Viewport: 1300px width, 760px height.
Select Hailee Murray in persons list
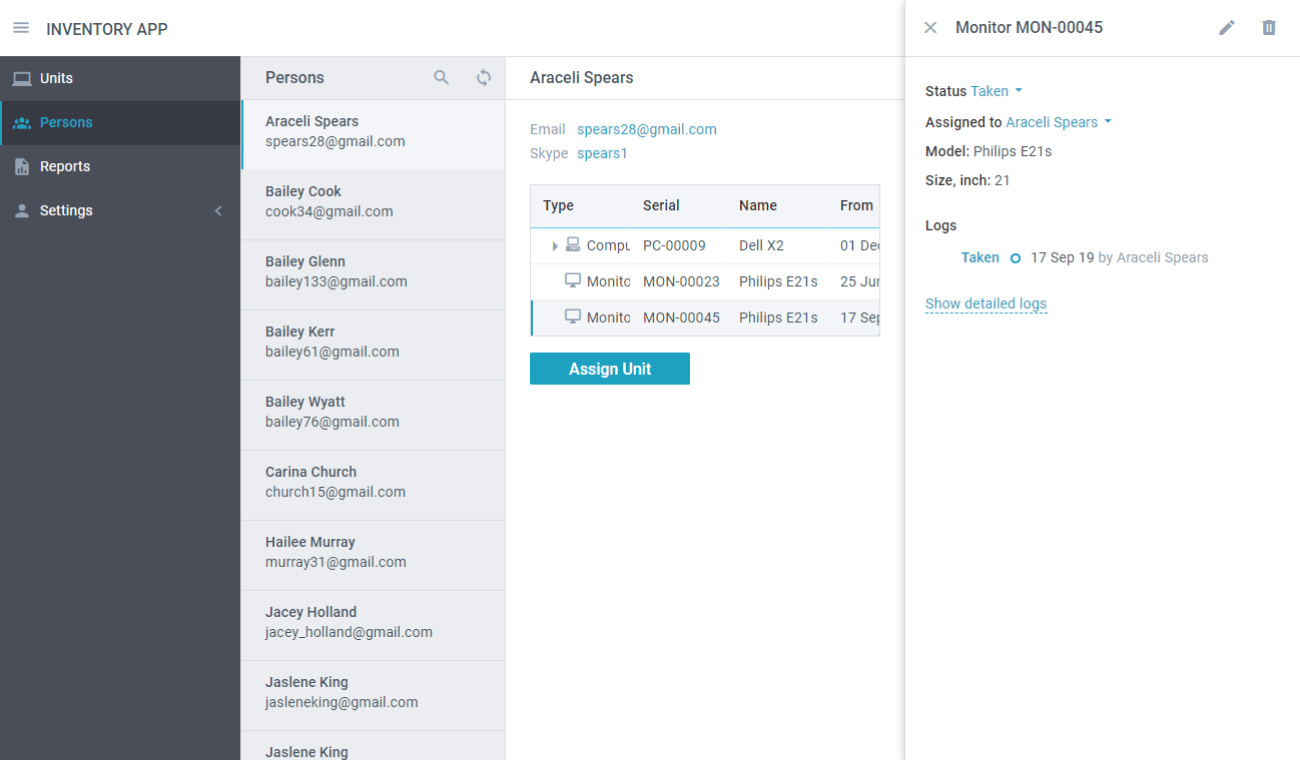[x=373, y=555]
